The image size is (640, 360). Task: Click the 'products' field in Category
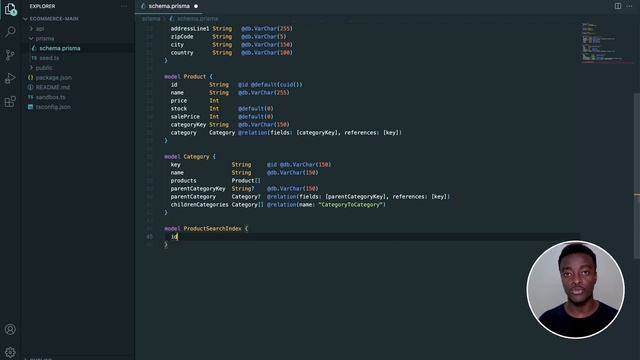click(x=184, y=180)
